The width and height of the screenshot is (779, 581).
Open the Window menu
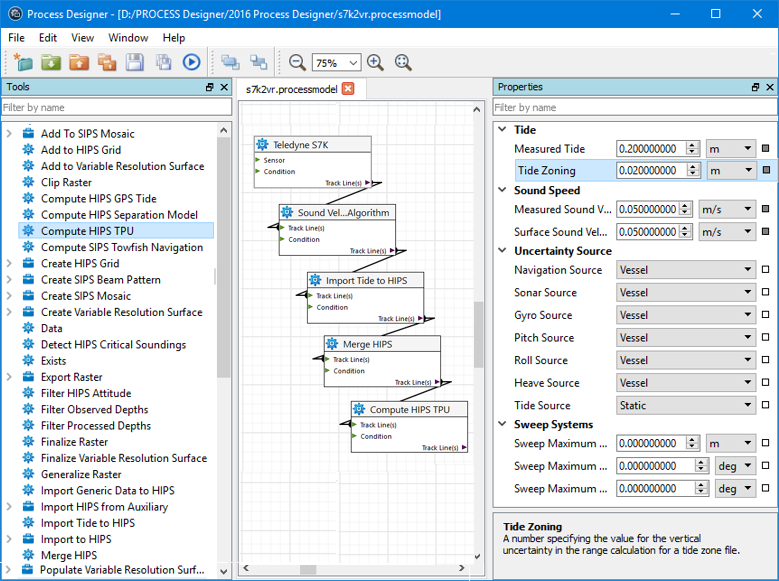[128, 37]
